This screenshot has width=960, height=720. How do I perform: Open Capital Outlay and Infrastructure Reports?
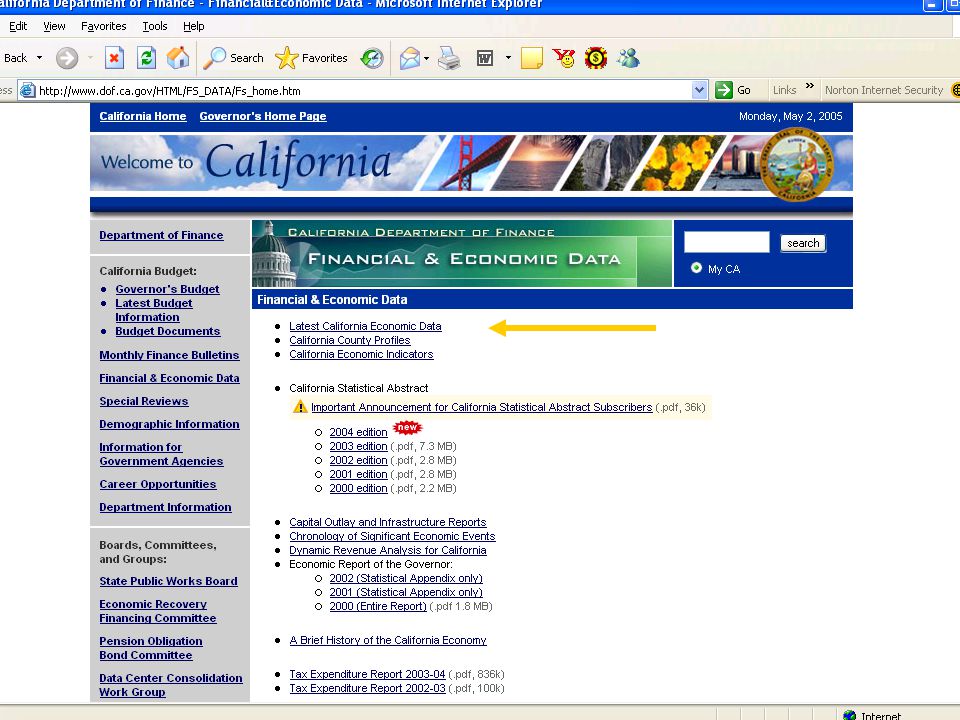pyautogui.click(x=388, y=522)
